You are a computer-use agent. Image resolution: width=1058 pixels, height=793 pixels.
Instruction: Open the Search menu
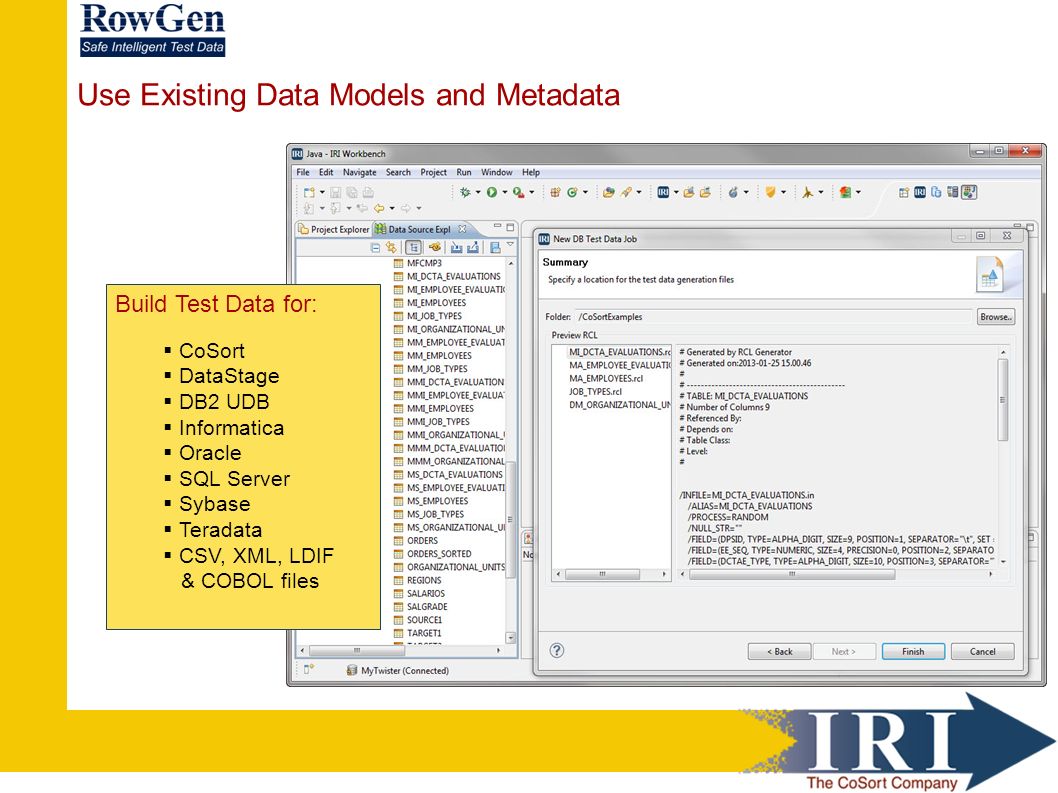click(x=398, y=172)
